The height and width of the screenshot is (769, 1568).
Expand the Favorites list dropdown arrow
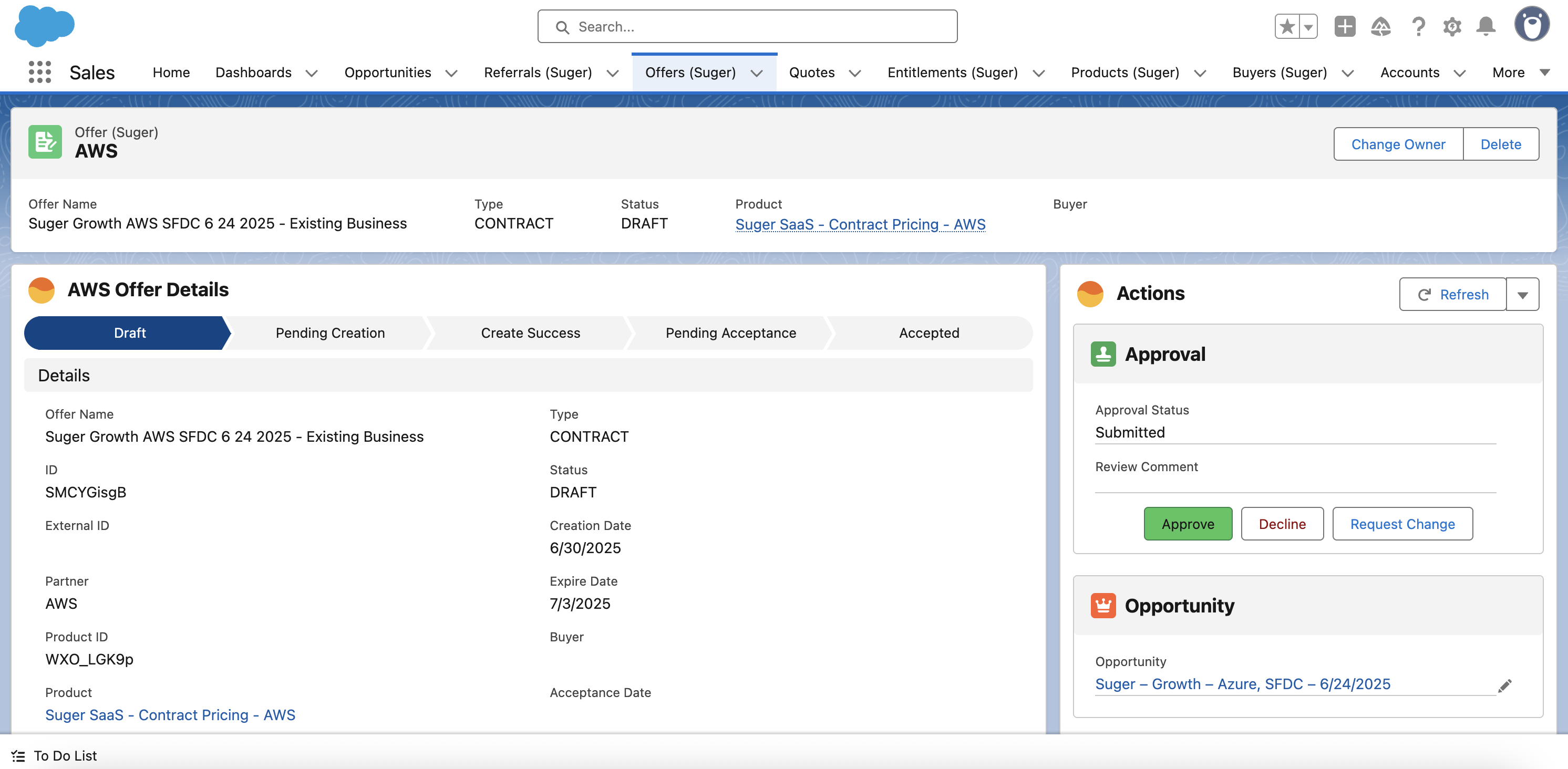(x=1308, y=27)
